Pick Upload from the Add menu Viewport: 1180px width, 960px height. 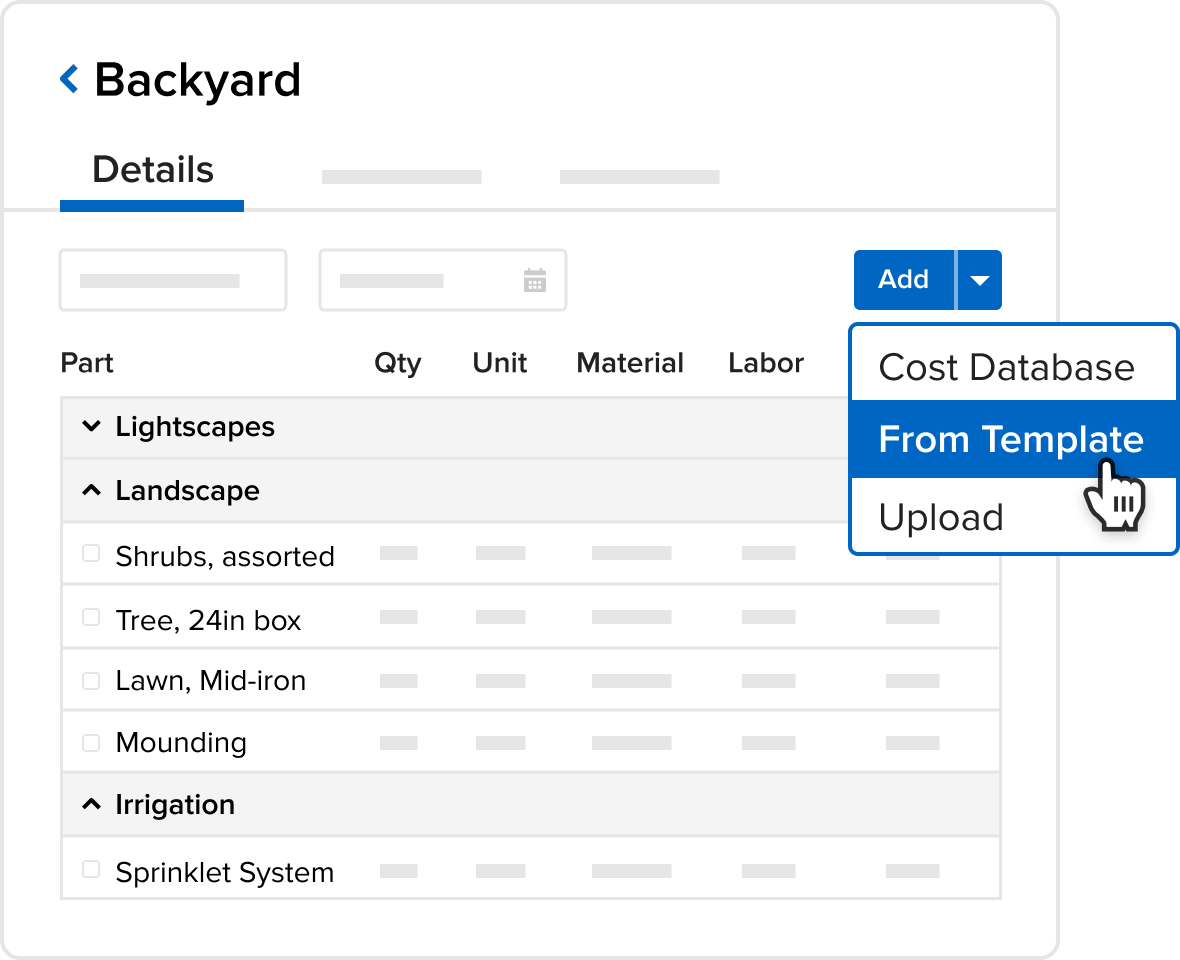point(1014,517)
